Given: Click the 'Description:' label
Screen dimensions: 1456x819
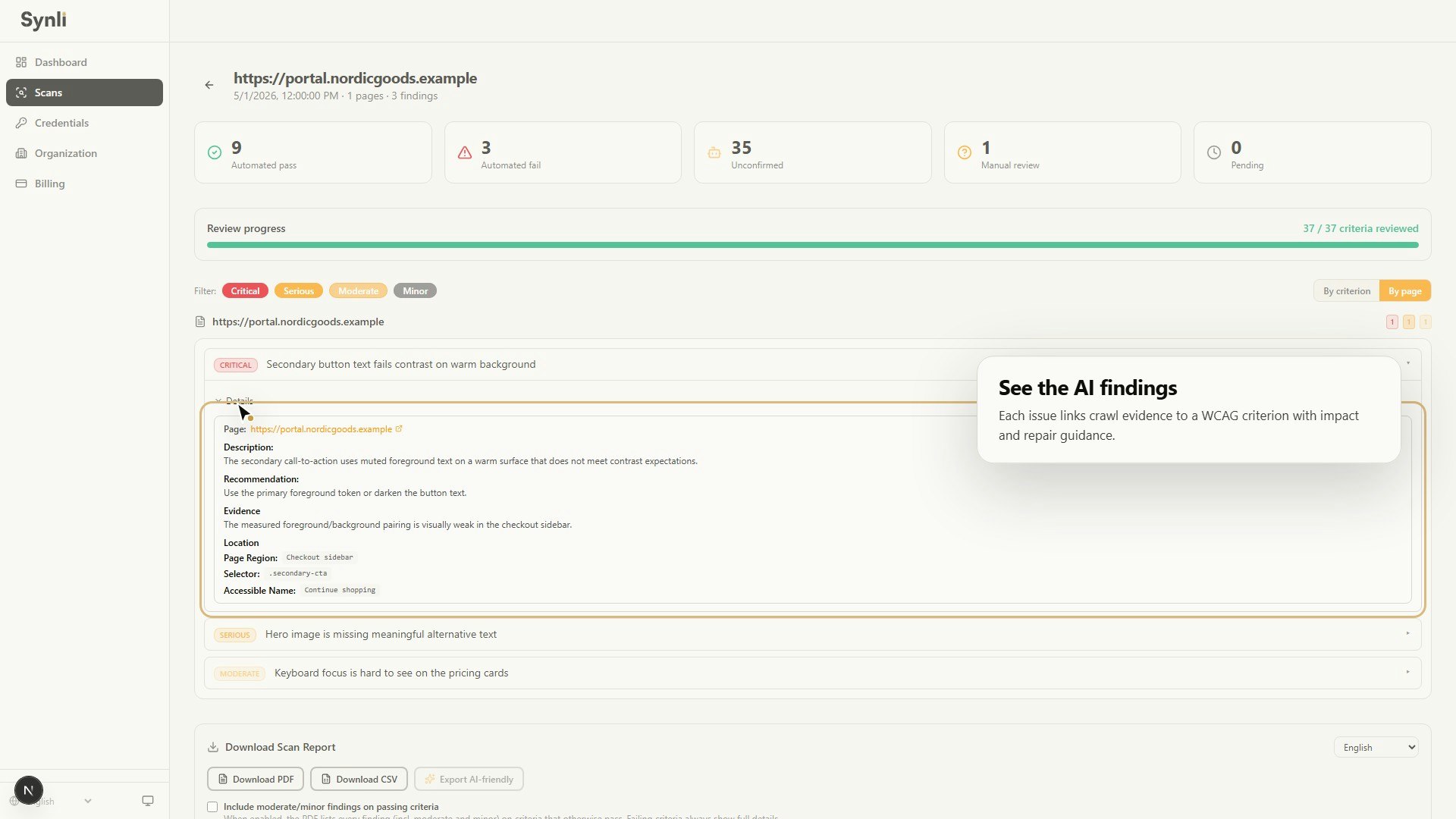Looking at the screenshot, I should point(249,447).
